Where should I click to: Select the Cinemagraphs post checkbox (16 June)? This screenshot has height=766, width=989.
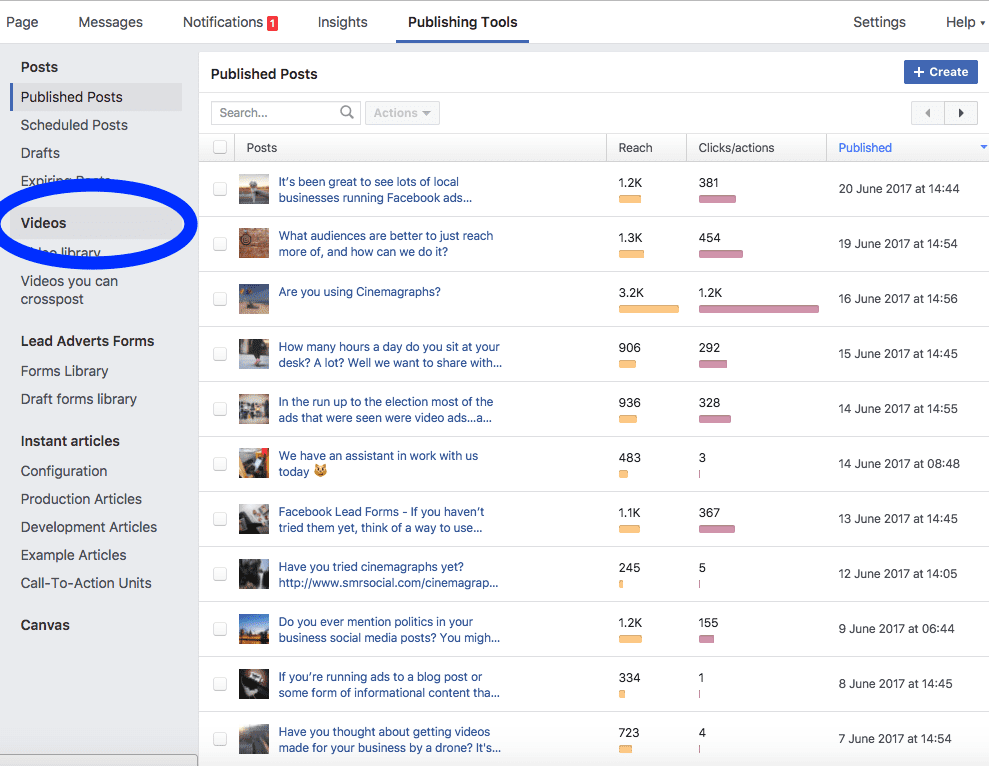[x=219, y=298]
